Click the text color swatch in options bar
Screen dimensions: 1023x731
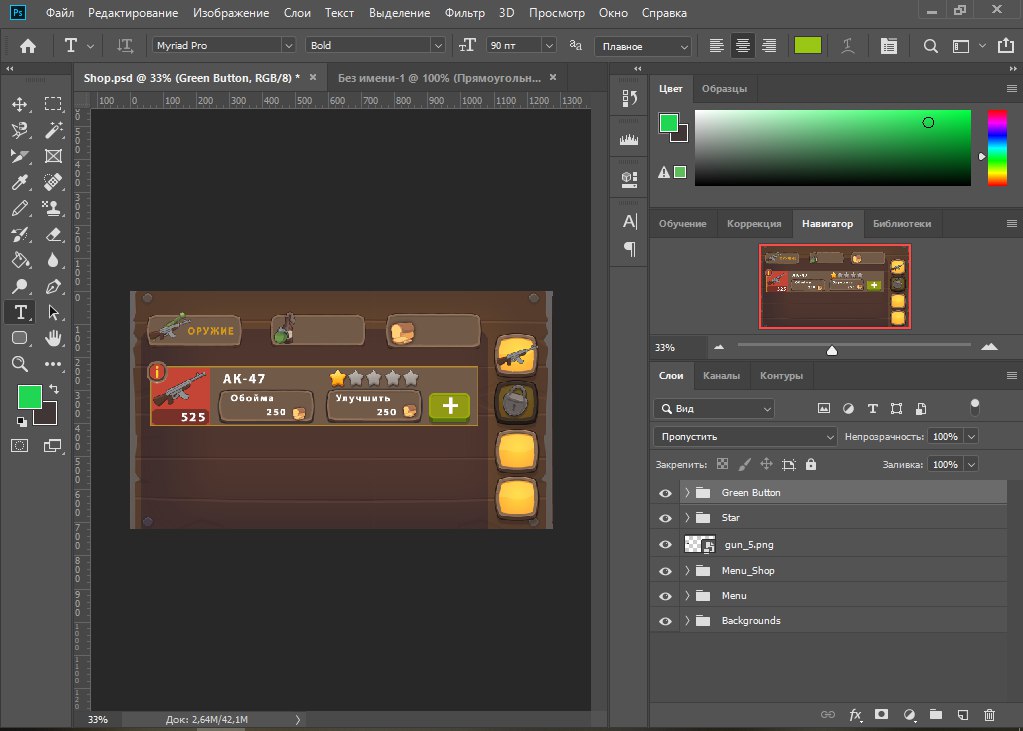808,46
